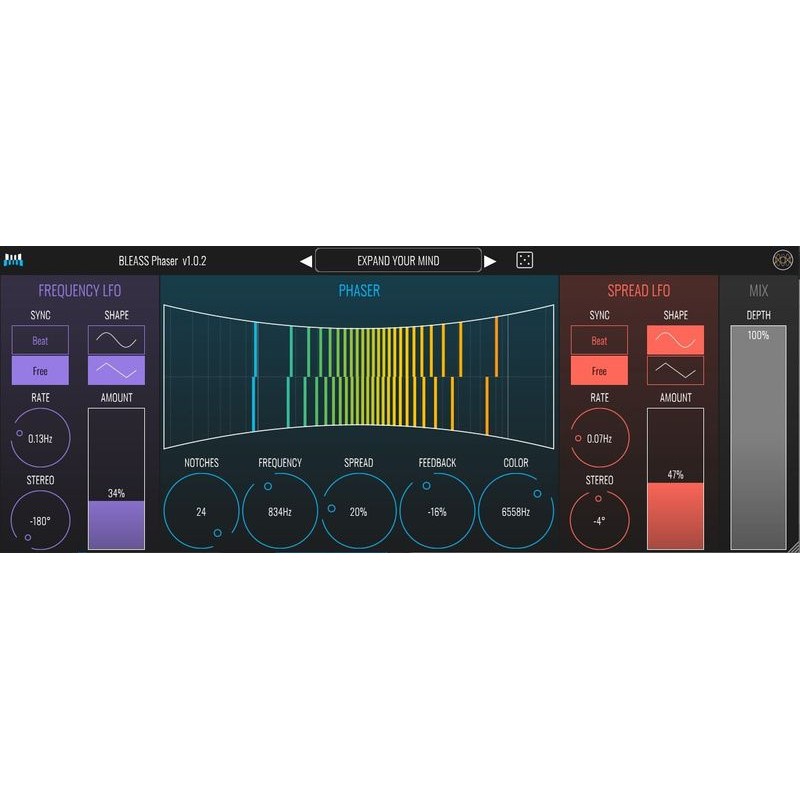Image resolution: width=800 pixels, height=800 pixels.
Task: Select the triangle wave shape in Spread LFO
Action: [675, 370]
